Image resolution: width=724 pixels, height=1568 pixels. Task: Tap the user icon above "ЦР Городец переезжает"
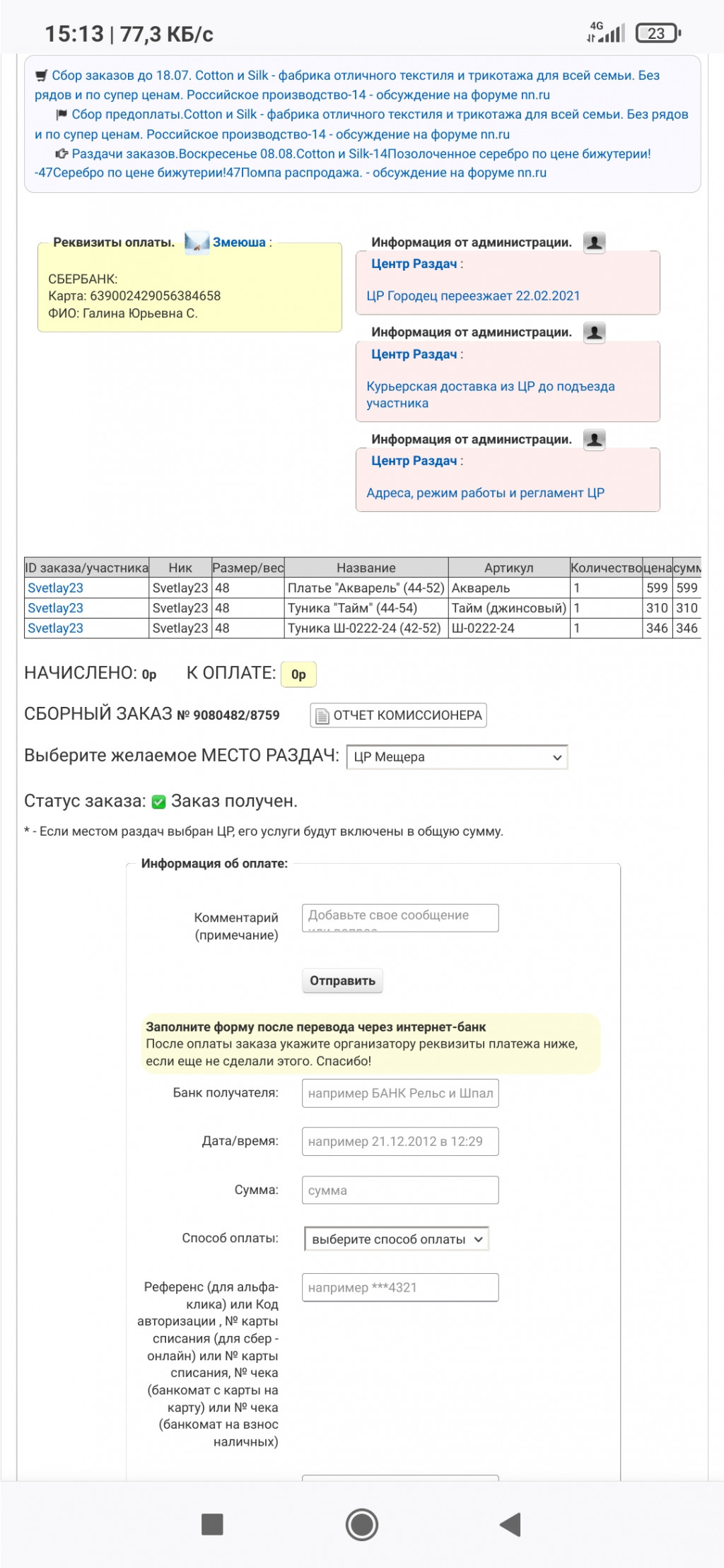tap(595, 242)
